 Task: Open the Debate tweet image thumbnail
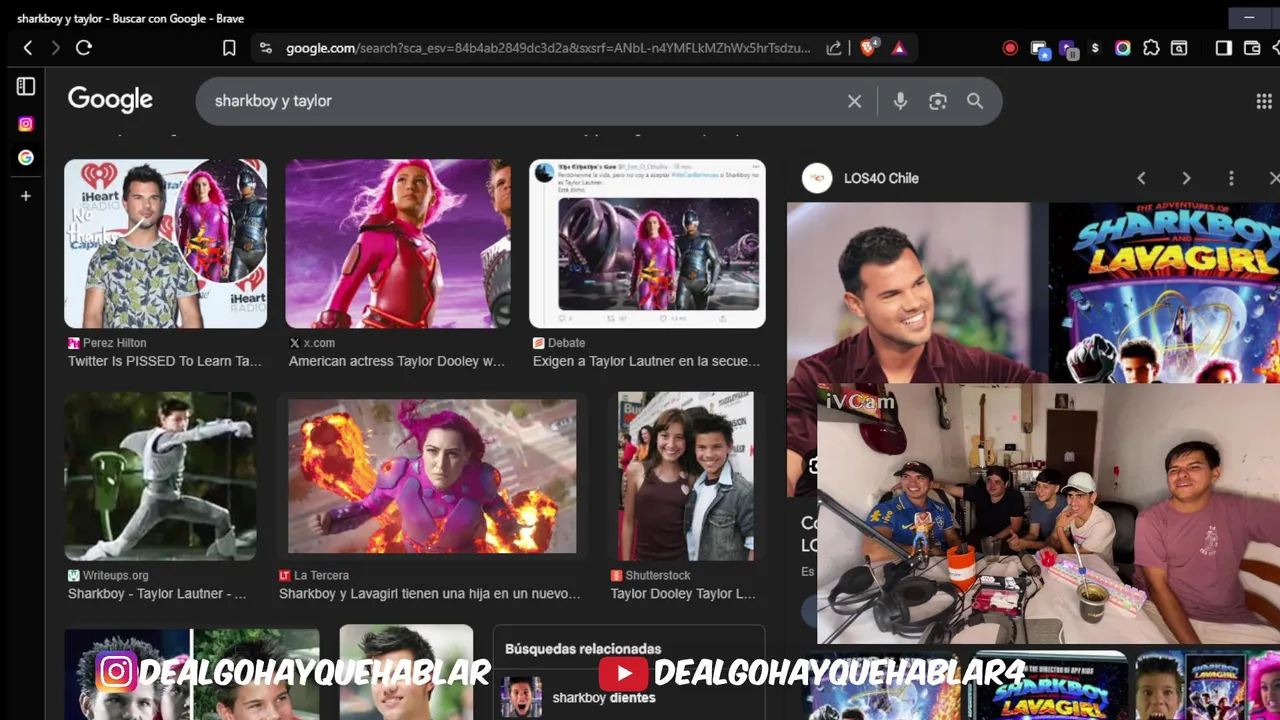click(647, 244)
